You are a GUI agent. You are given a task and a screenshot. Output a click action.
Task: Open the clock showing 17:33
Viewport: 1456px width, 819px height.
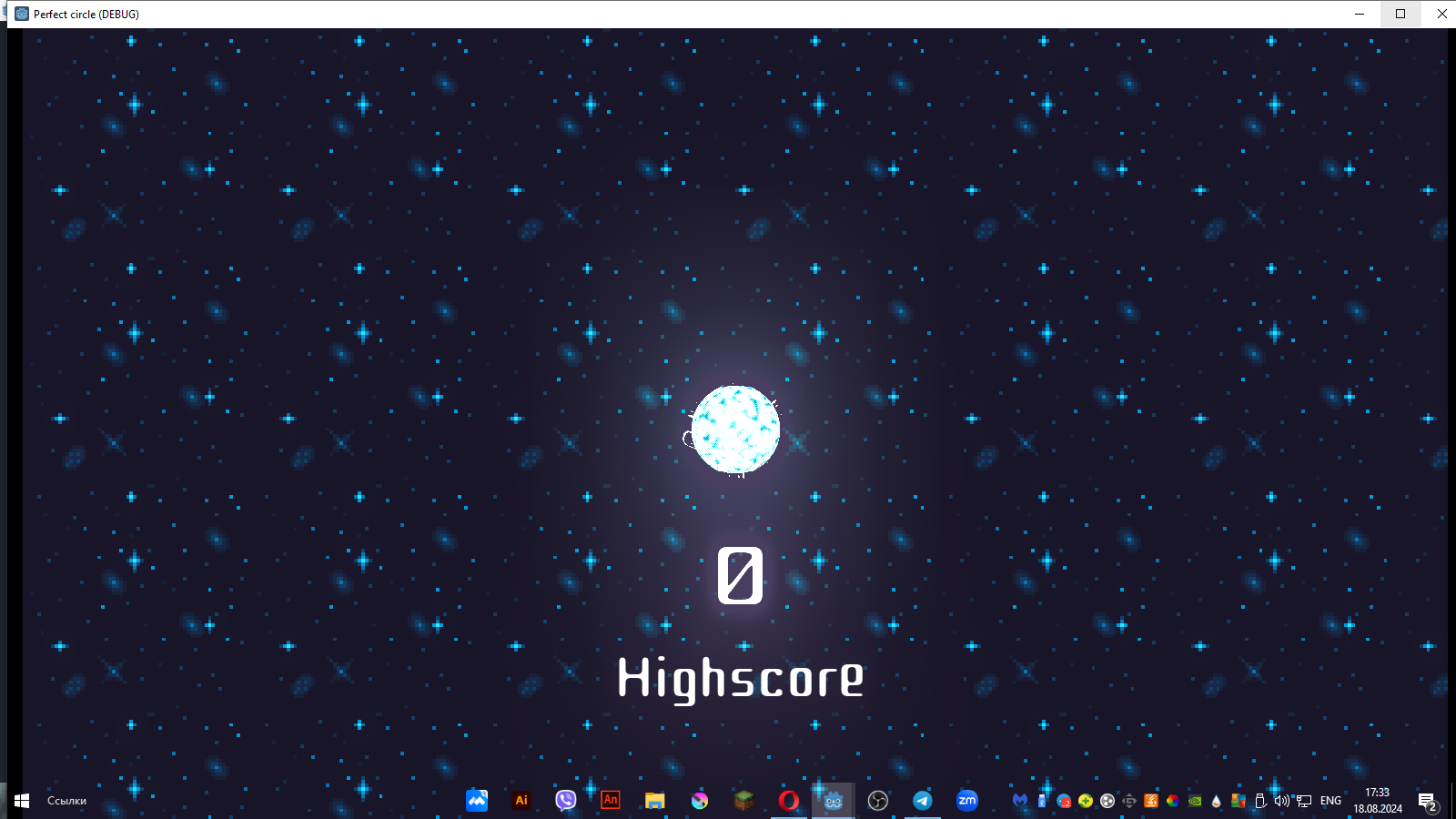(x=1378, y=801)
